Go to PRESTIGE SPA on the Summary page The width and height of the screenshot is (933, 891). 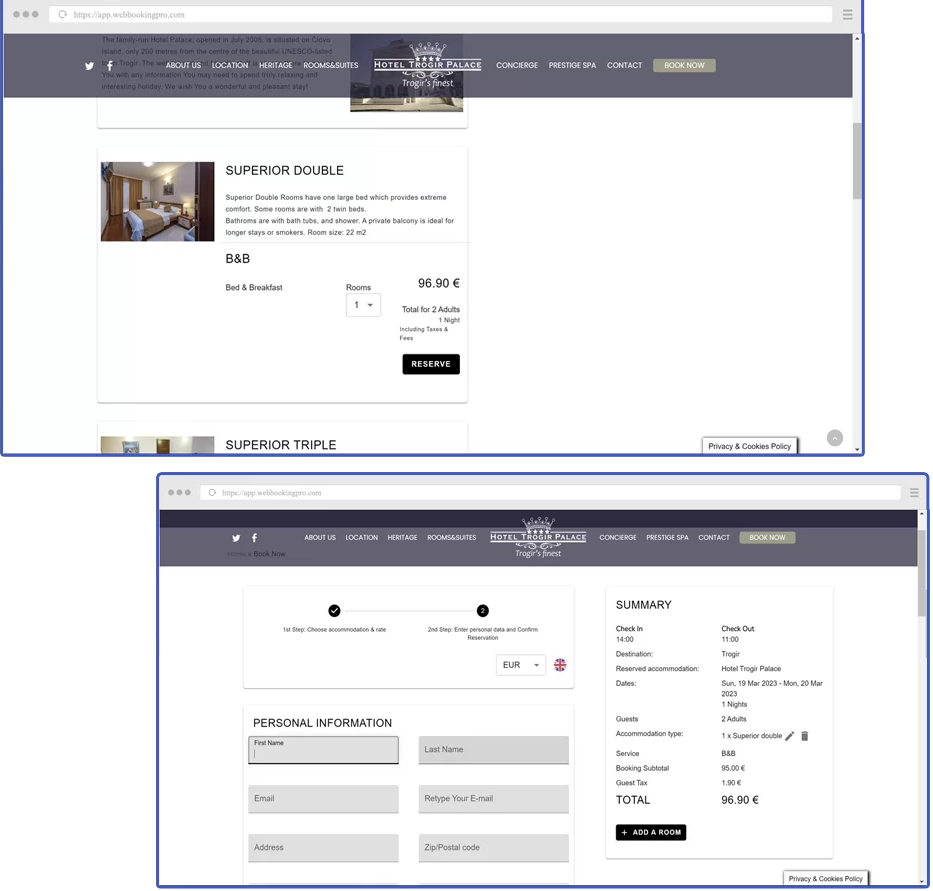[x=667, y=538]
